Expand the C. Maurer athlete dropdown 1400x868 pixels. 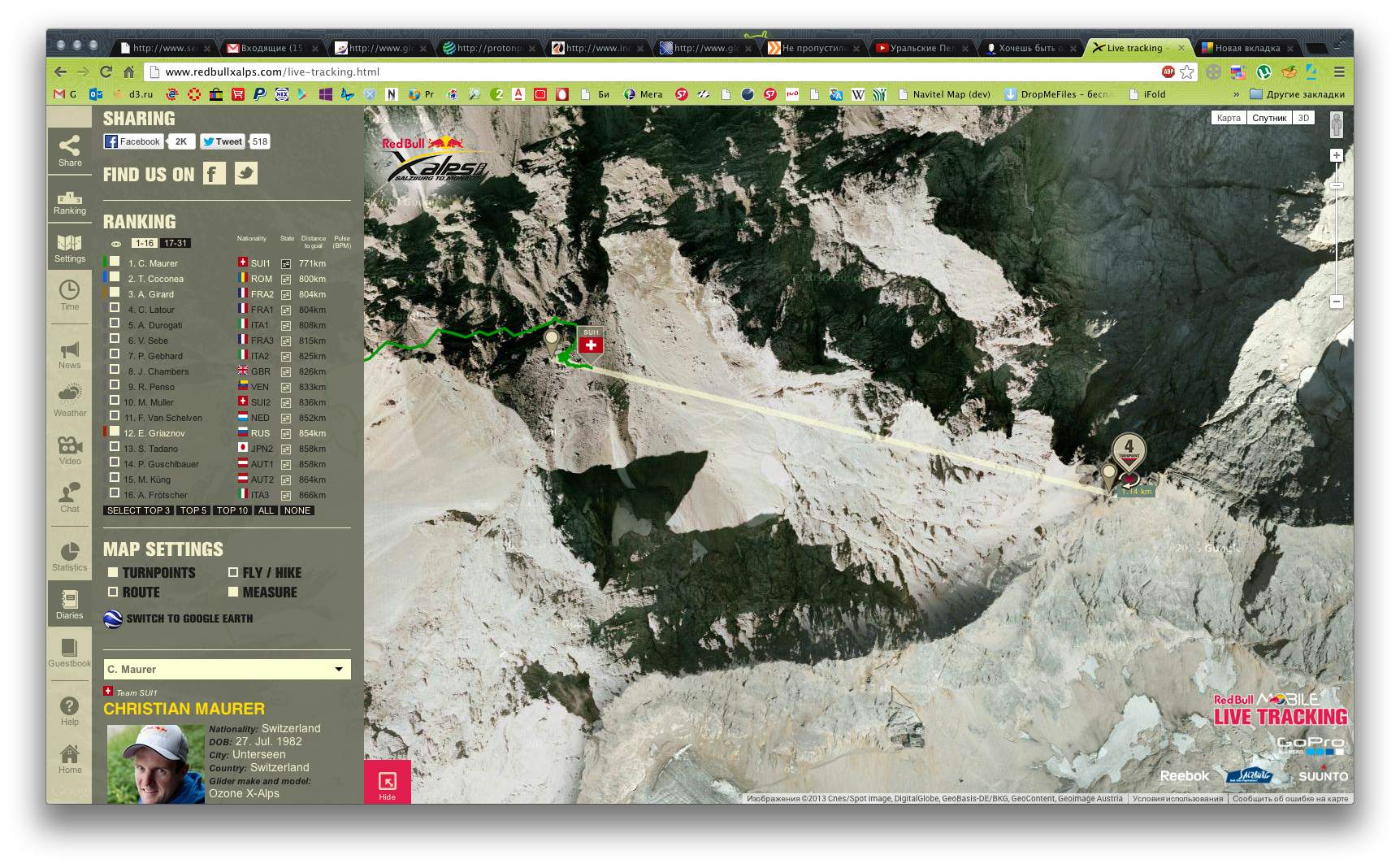pos(338,669)
